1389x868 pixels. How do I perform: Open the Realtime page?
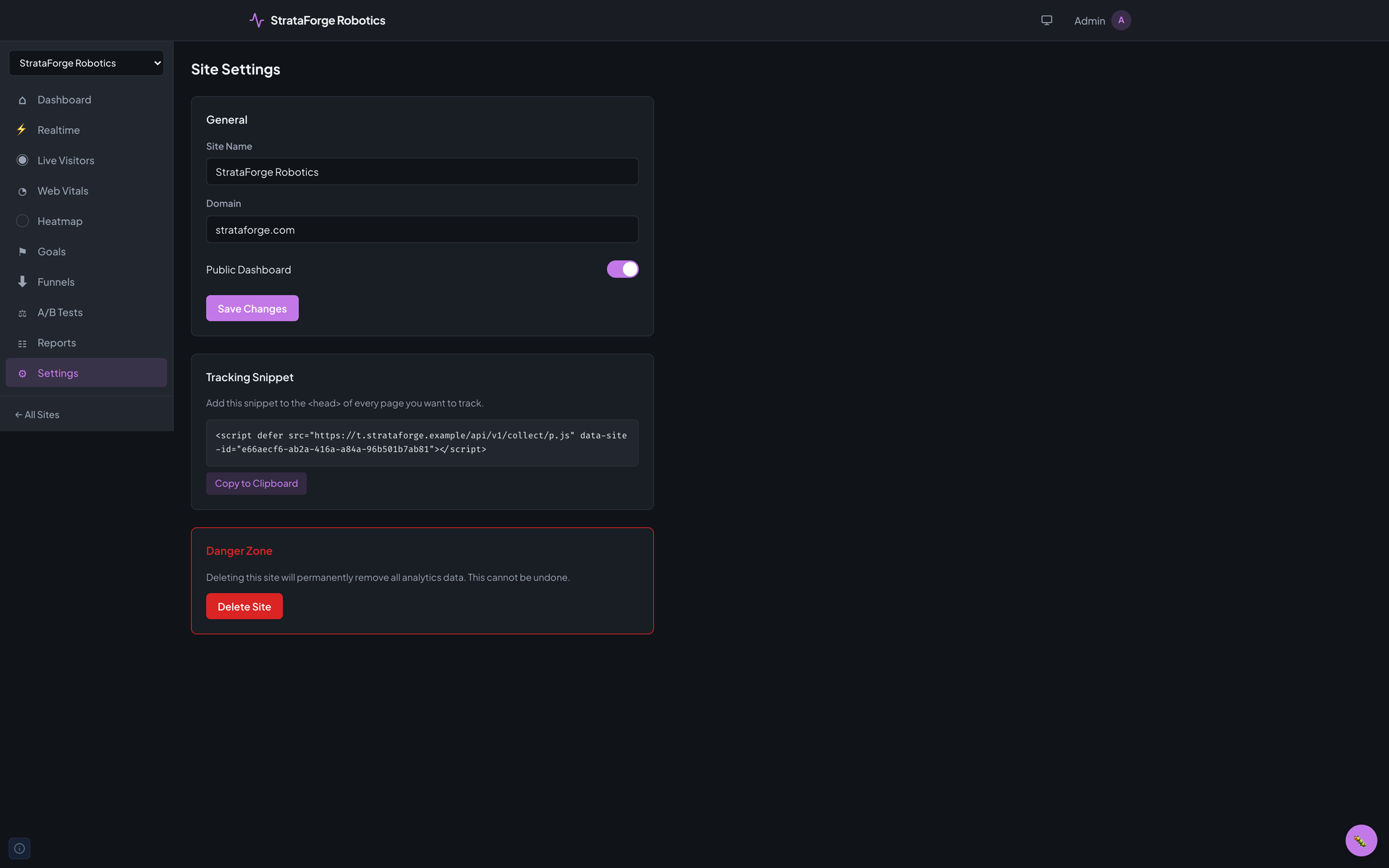86,130
